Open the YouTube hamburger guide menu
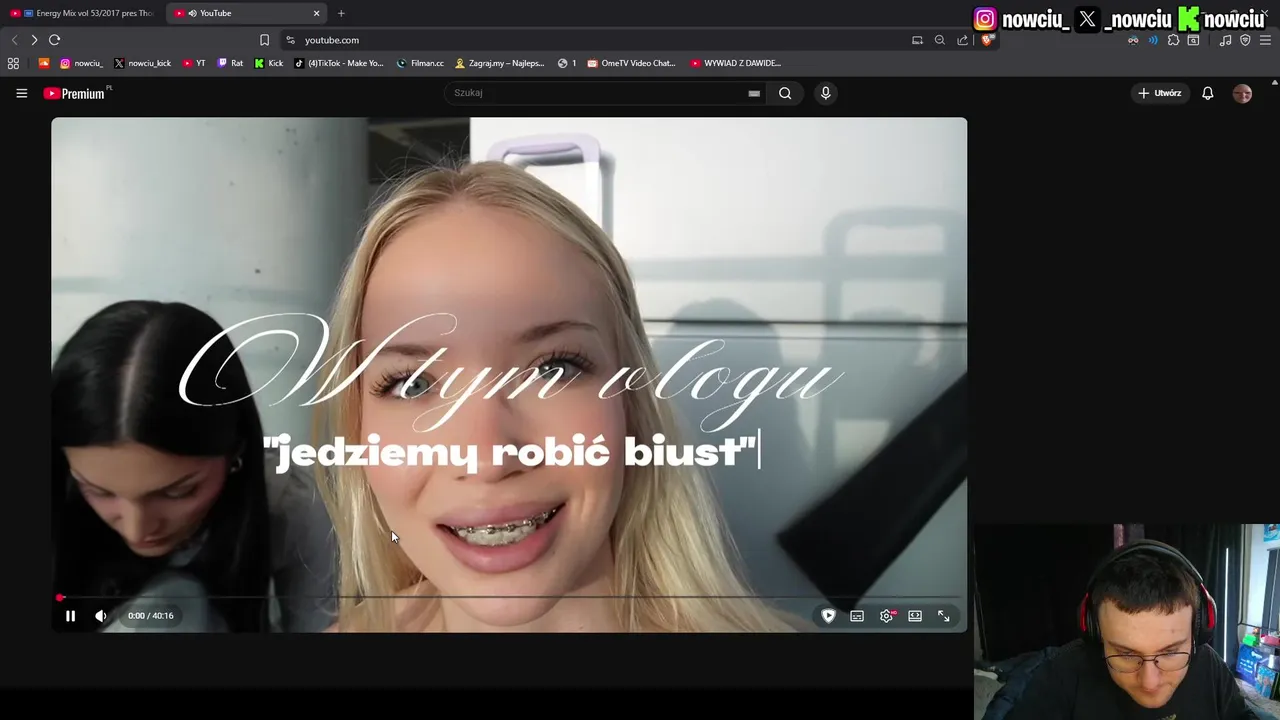Screen dimensions: 1280x720 coord(21,93)
